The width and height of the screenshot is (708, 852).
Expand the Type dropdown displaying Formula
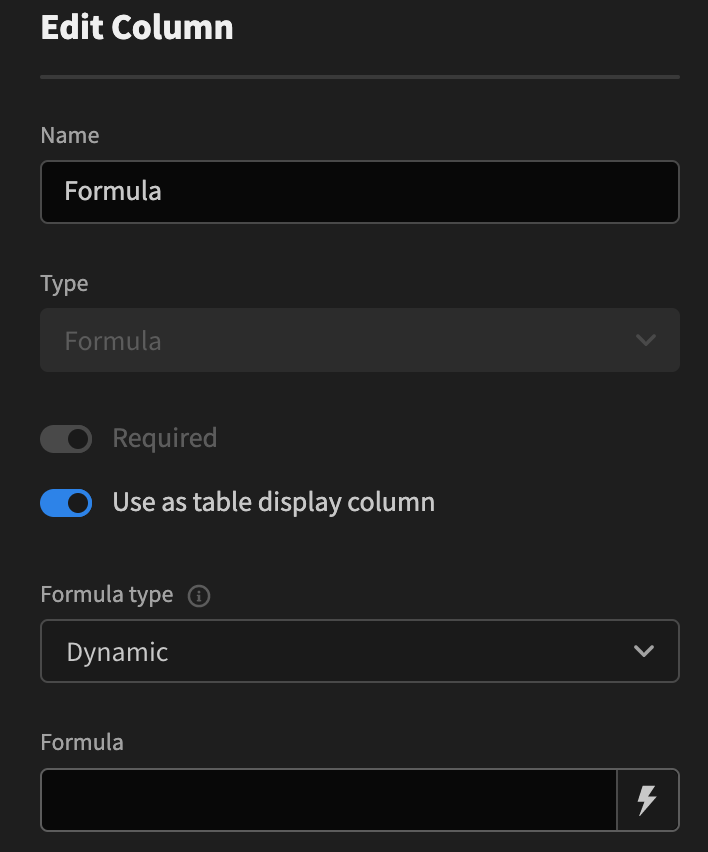360,340
